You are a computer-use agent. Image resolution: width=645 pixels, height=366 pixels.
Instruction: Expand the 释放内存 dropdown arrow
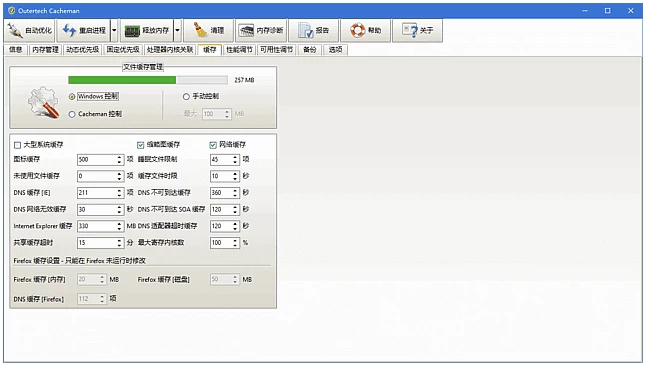pyautogui.click(x=177, y=30)
